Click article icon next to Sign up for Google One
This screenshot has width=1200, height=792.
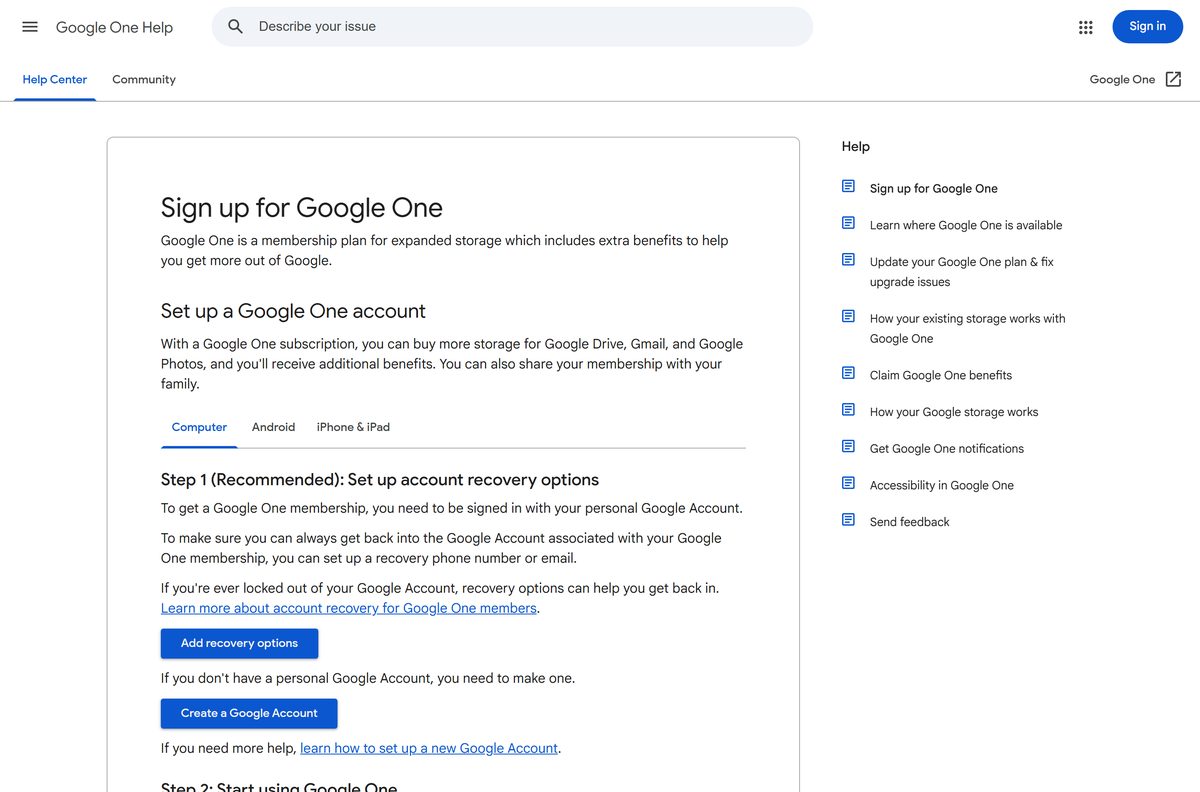848,186
